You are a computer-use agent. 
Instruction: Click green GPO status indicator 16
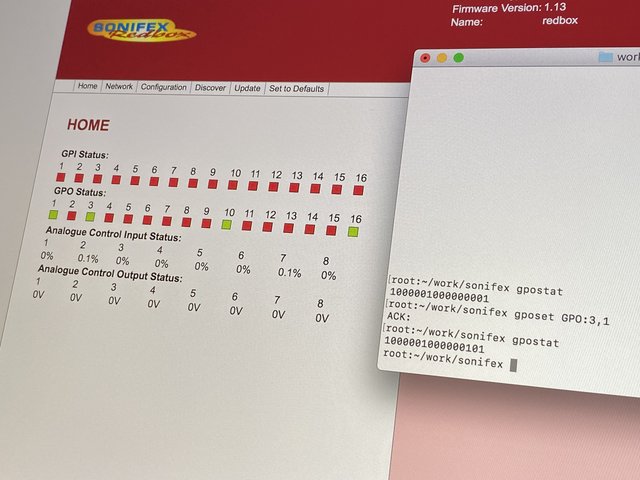point(353,232)
